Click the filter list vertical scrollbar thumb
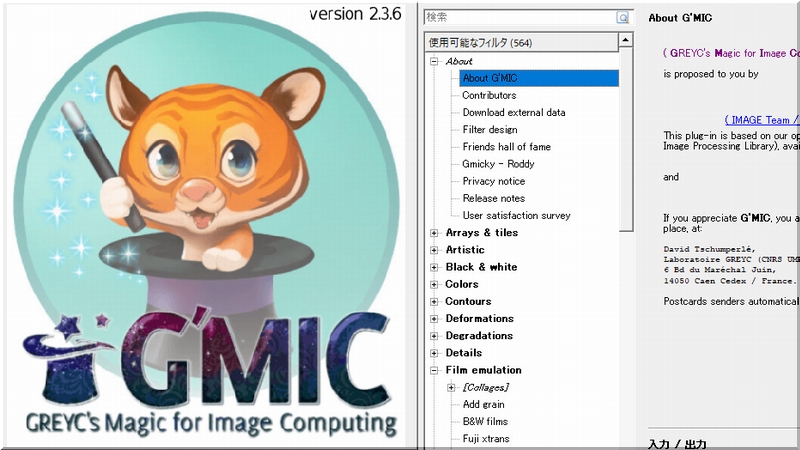Image resolution: width=800 pixels, height=450 pixels. (626, 139)
